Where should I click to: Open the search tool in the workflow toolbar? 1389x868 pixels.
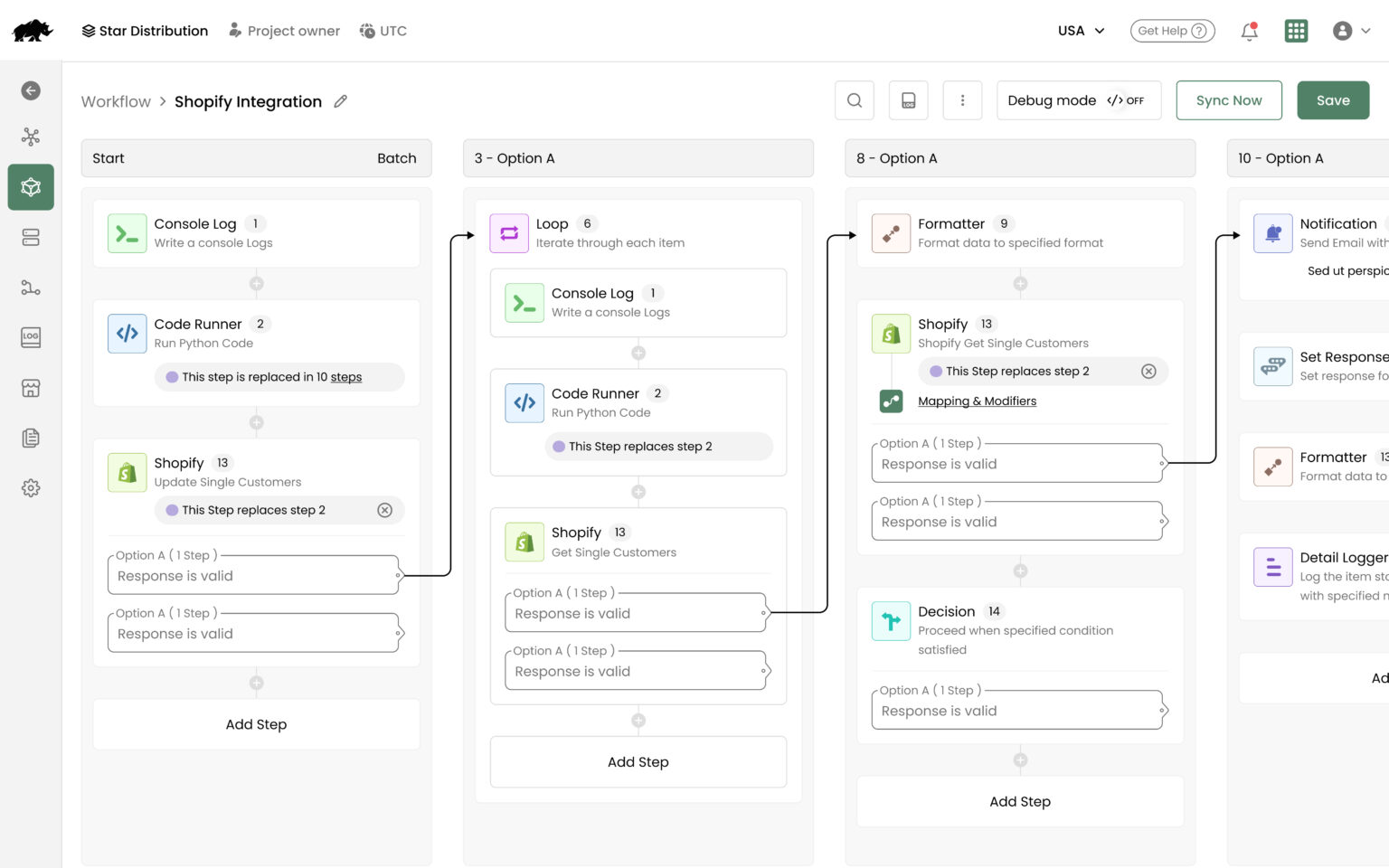tap(854, 99)
